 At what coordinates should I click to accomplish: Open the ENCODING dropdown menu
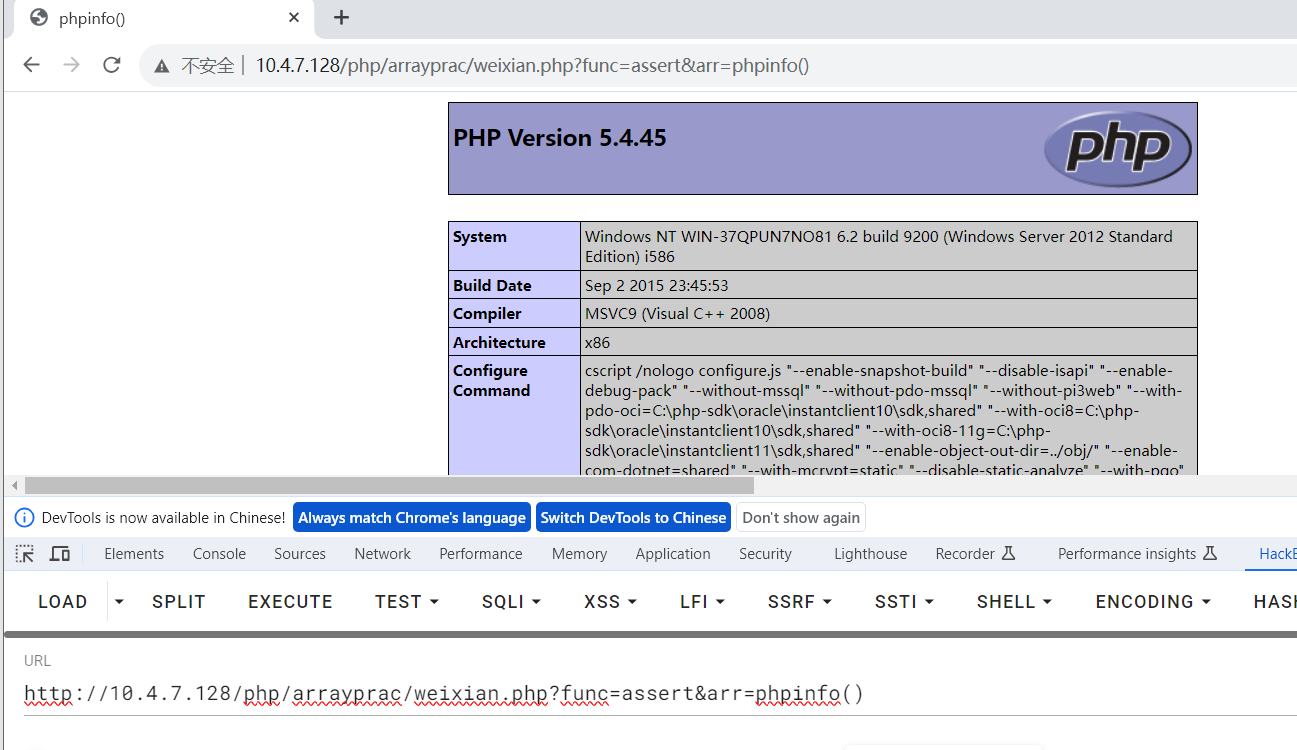(x=1153, y=601)
